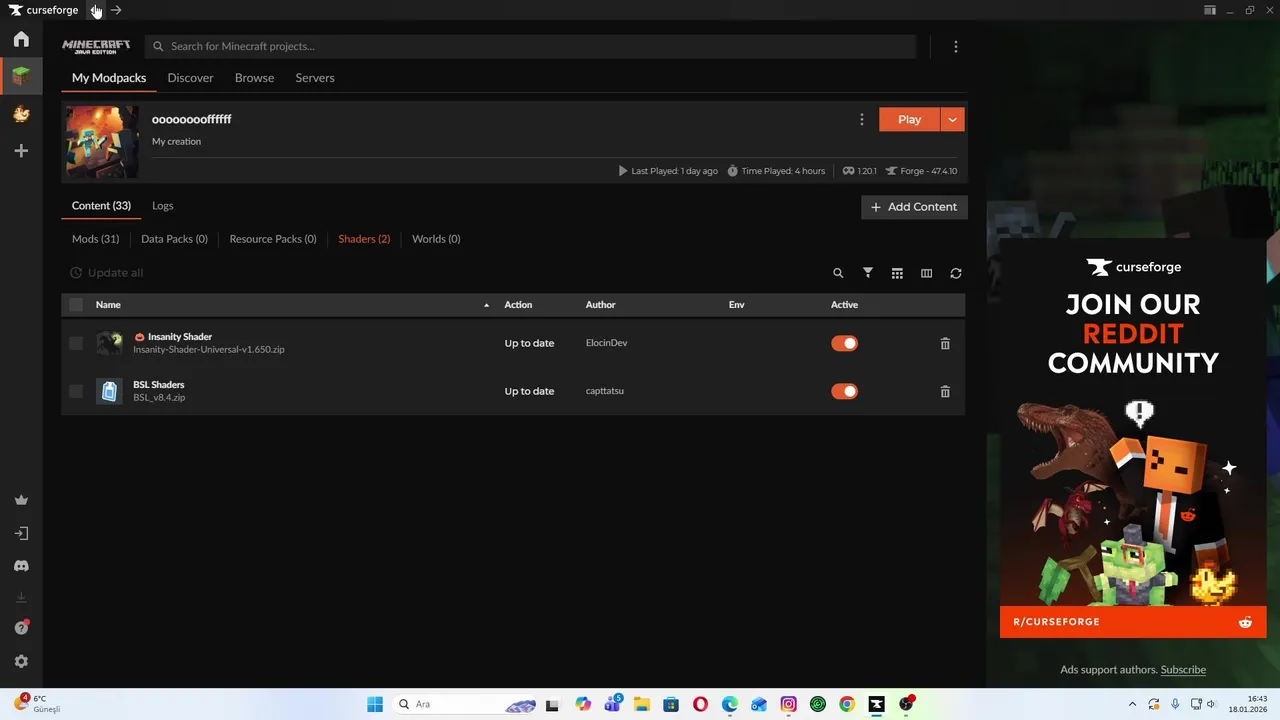Tick the BSL Shaders row checkbox

pyautogui.click(x=76, y=391)
